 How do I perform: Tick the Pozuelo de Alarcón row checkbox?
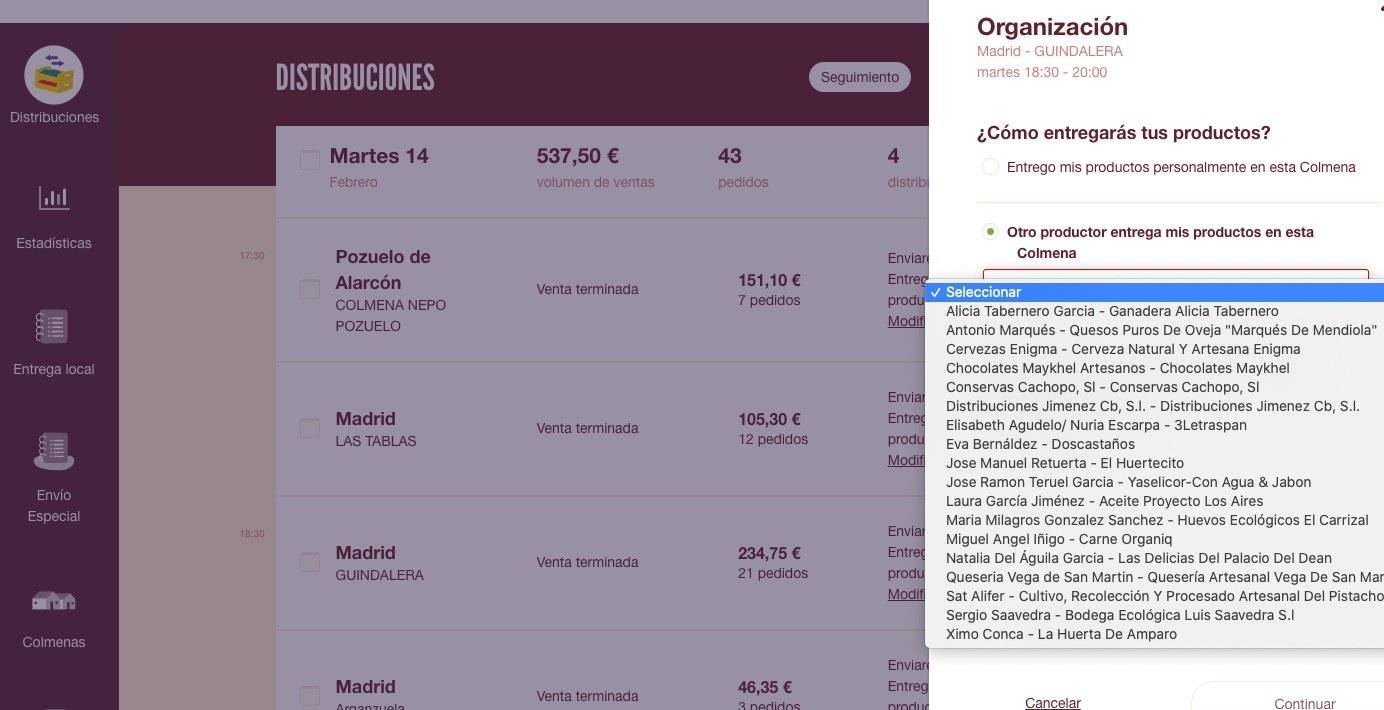(310, 289)
